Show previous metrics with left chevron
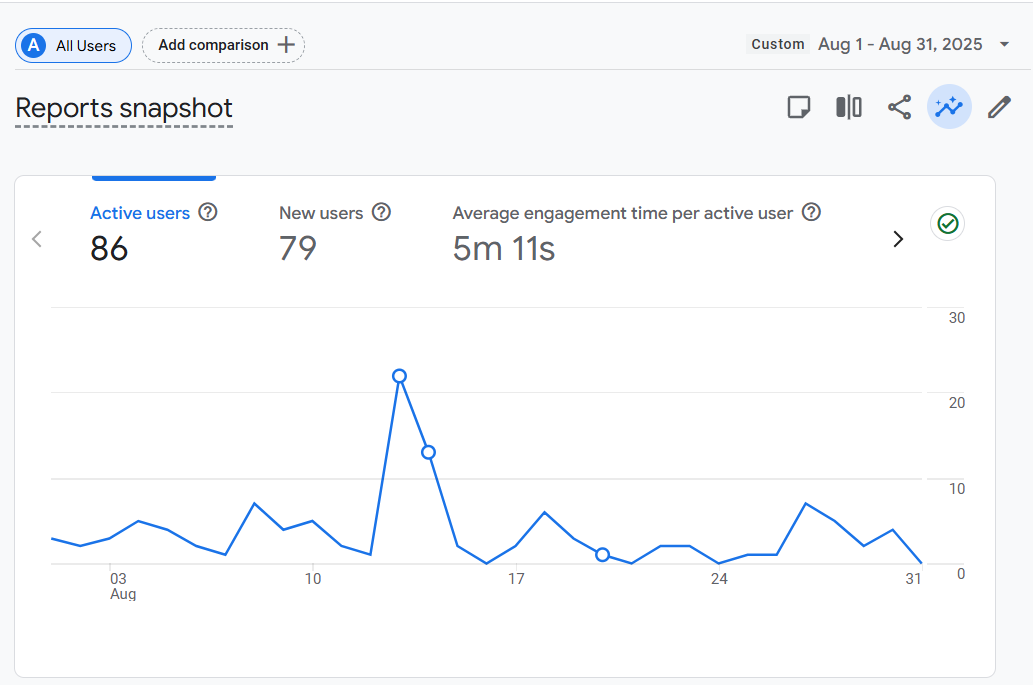Viewport: 1033px width, 685px height. click(37, 239)
